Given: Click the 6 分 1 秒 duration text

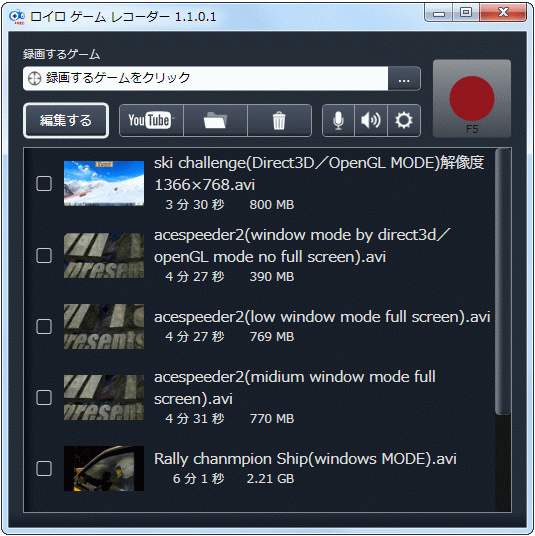Looking at the screenshot, I should (199, 479).
